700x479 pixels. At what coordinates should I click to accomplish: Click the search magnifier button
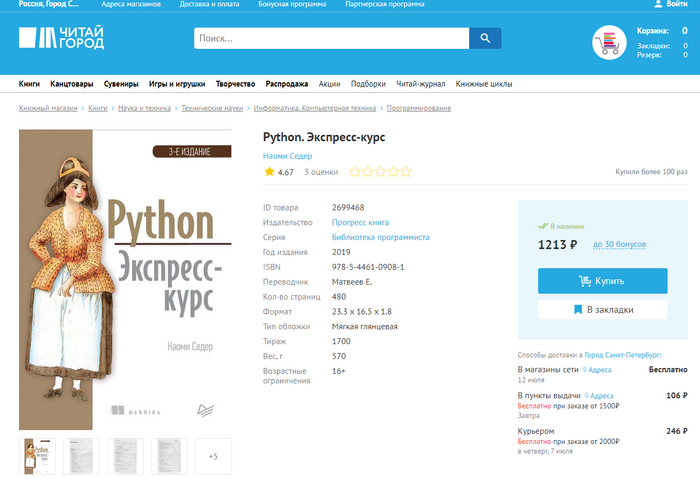coord(485,39)
